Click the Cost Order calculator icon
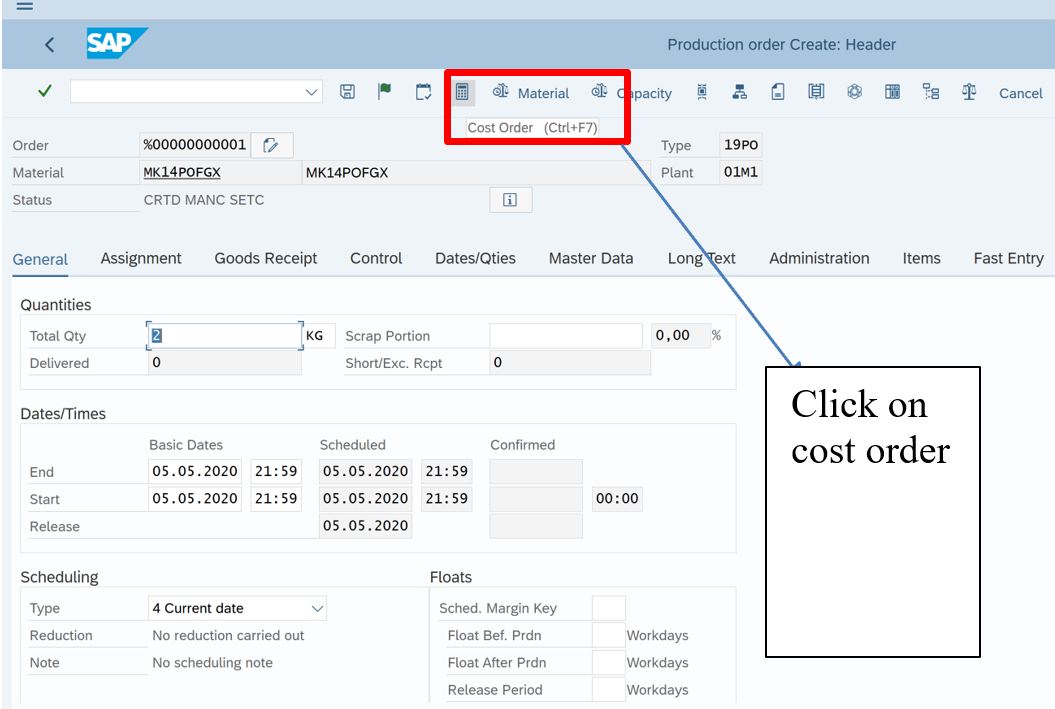The width and height of the screenshot is (1055, 709). 461,92
